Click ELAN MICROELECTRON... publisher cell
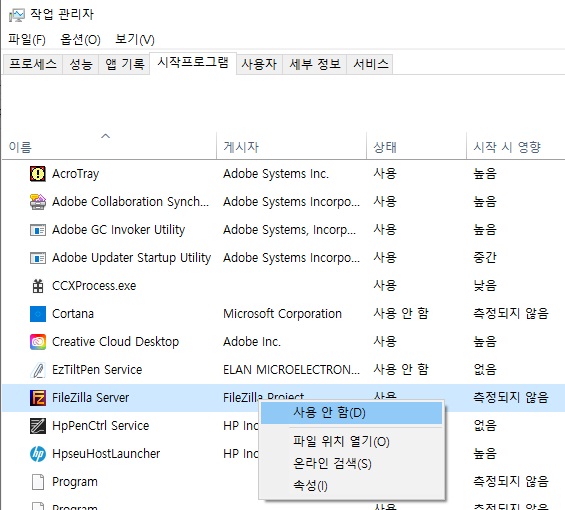Viewport: 565px width, 510px height. tap(291, 370)
